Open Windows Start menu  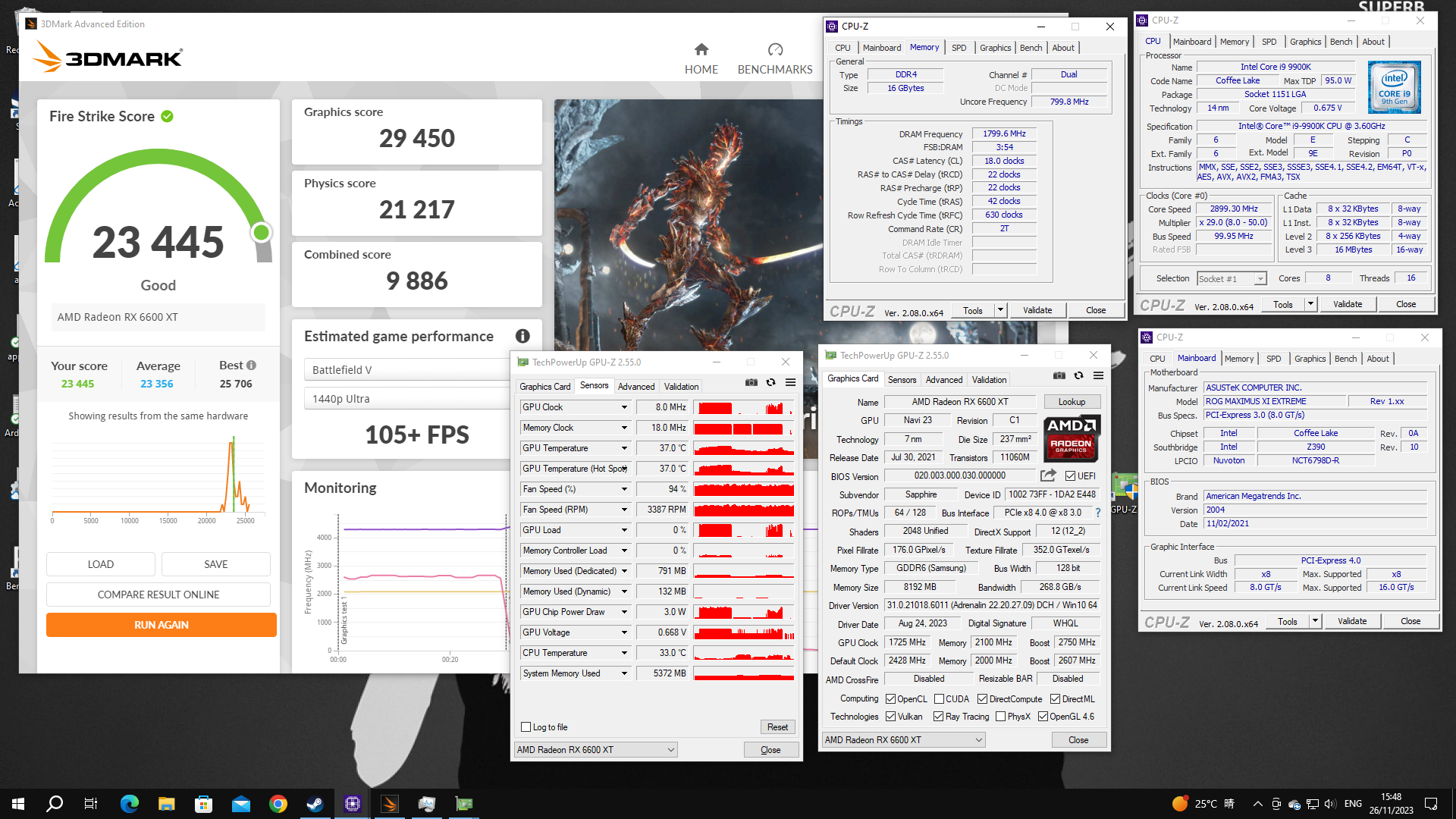(x=18, y=804)
